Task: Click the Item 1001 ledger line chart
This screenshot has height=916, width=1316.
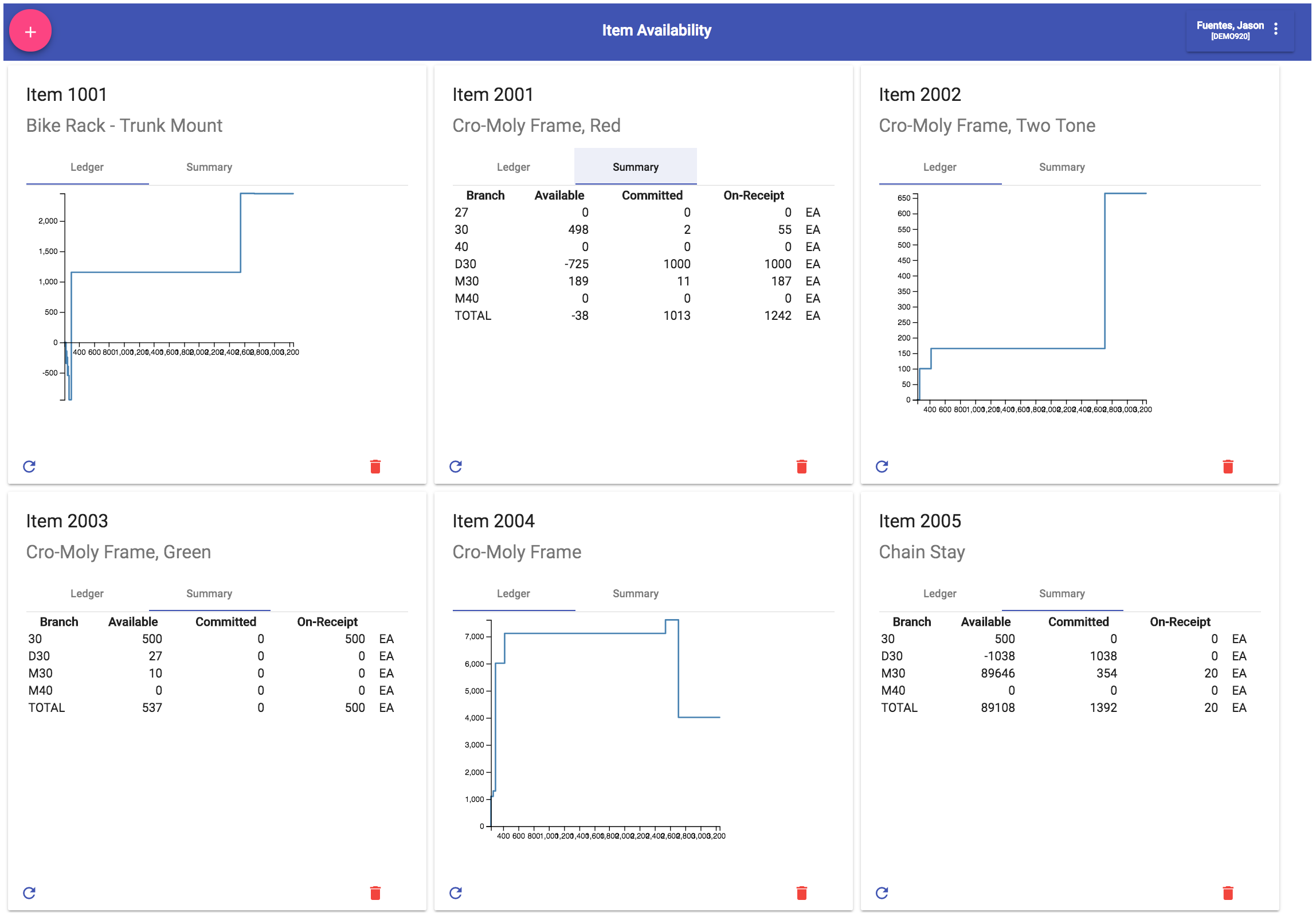Action: [169, 296]
